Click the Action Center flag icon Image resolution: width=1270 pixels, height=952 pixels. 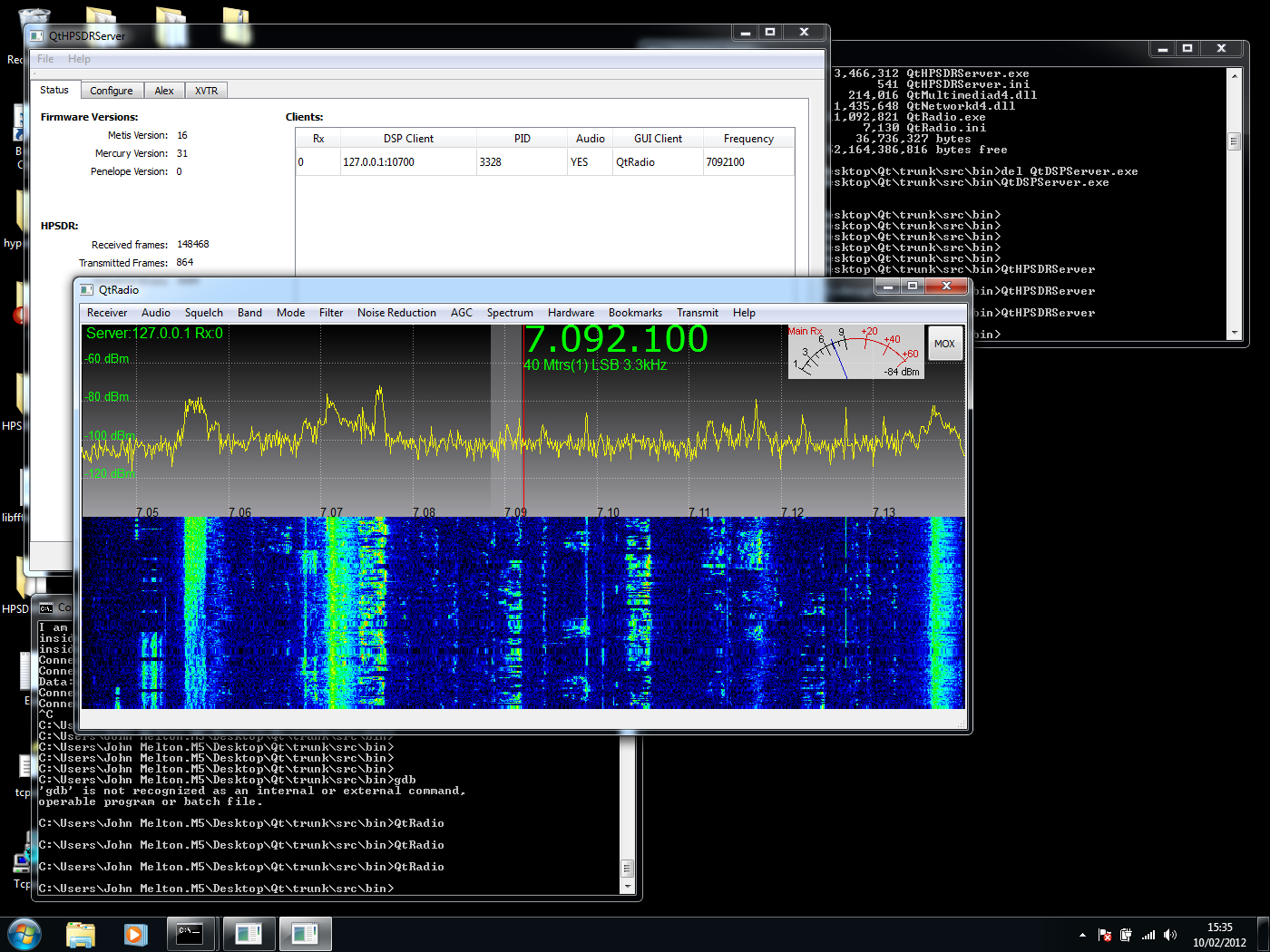coord(1105,935)
